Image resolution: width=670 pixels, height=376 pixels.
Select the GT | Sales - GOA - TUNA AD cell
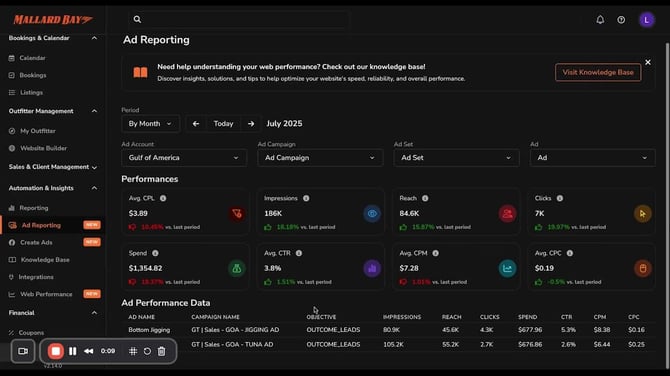(232, 344)
